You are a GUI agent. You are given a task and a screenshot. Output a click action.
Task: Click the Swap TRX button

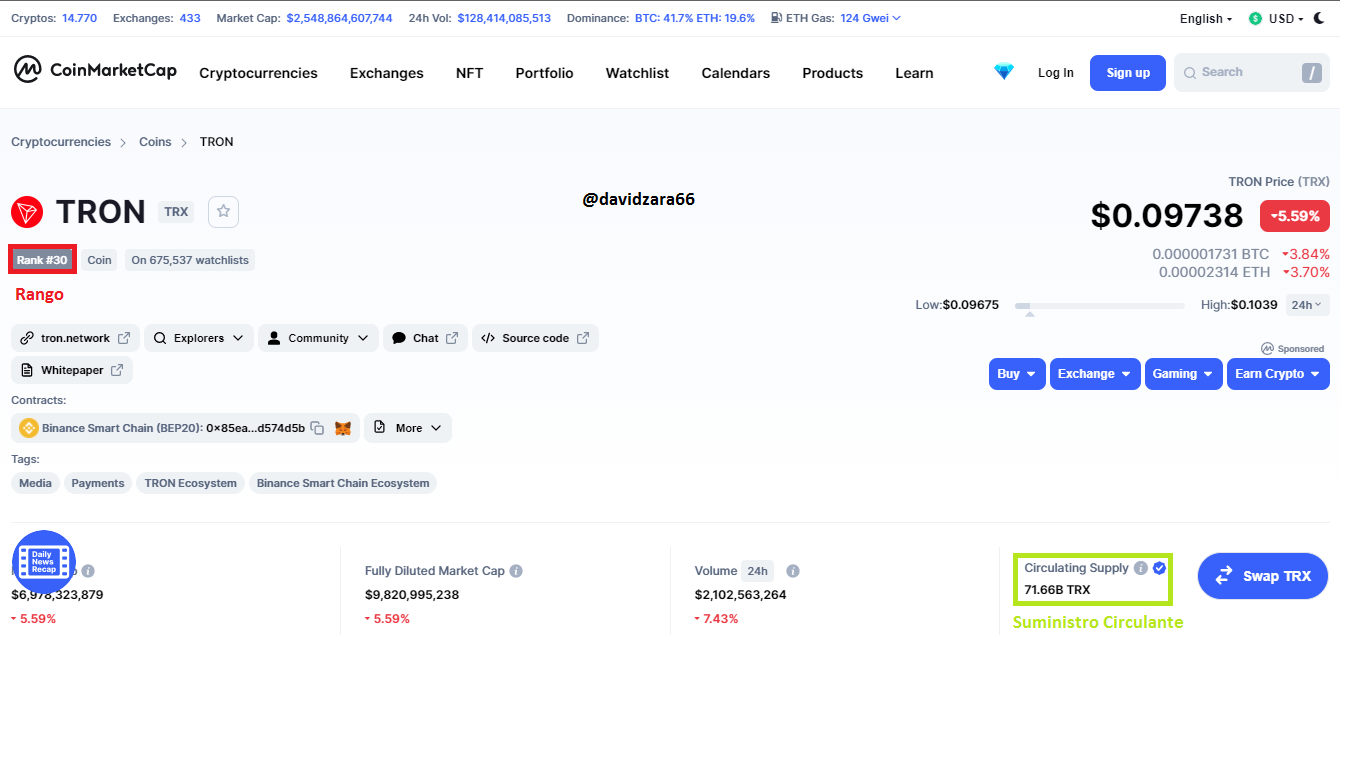coord(1262,576)
